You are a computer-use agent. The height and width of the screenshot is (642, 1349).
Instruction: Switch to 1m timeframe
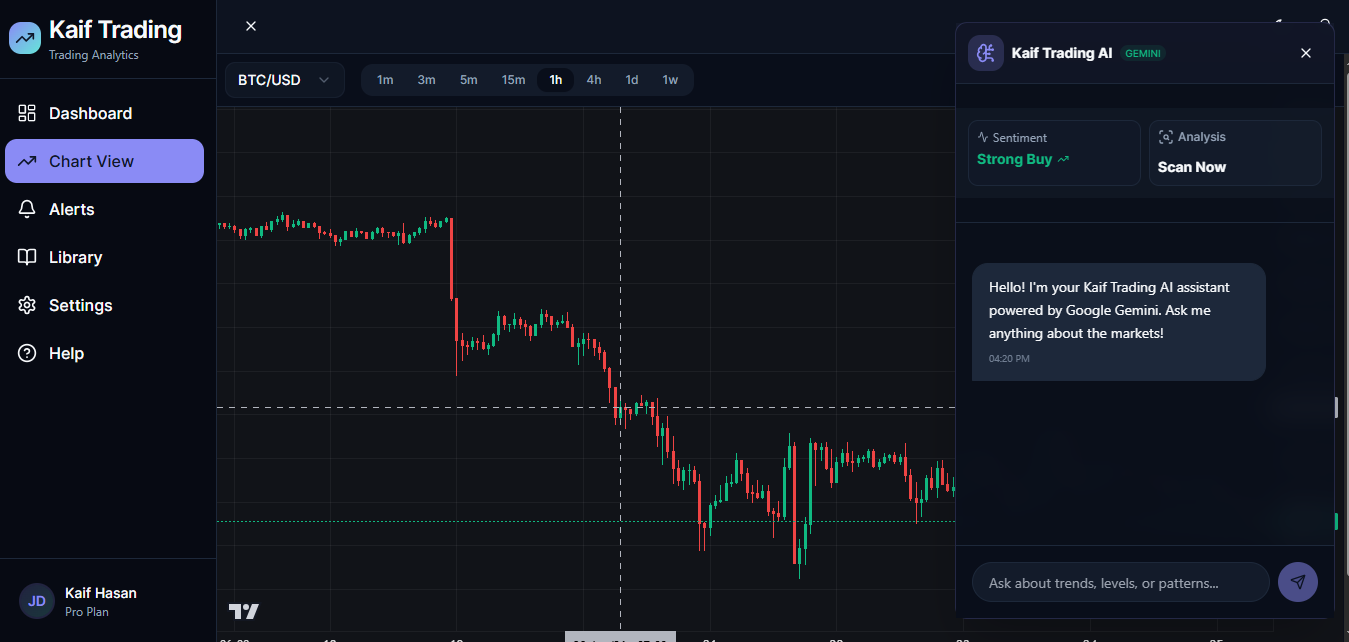(x=385, y=80)
